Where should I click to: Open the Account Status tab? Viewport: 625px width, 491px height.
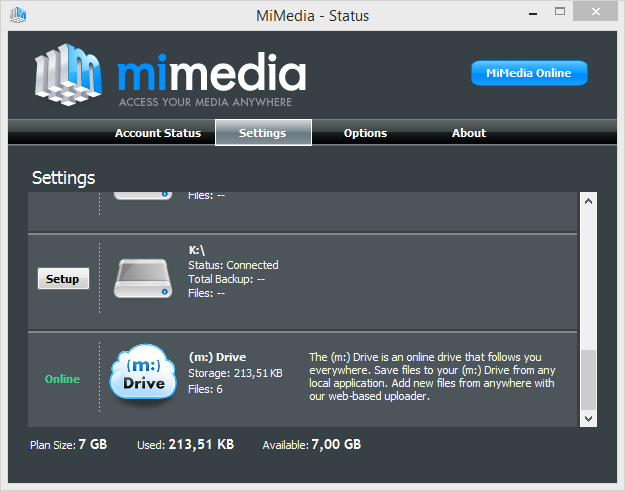tap(158, 133)
